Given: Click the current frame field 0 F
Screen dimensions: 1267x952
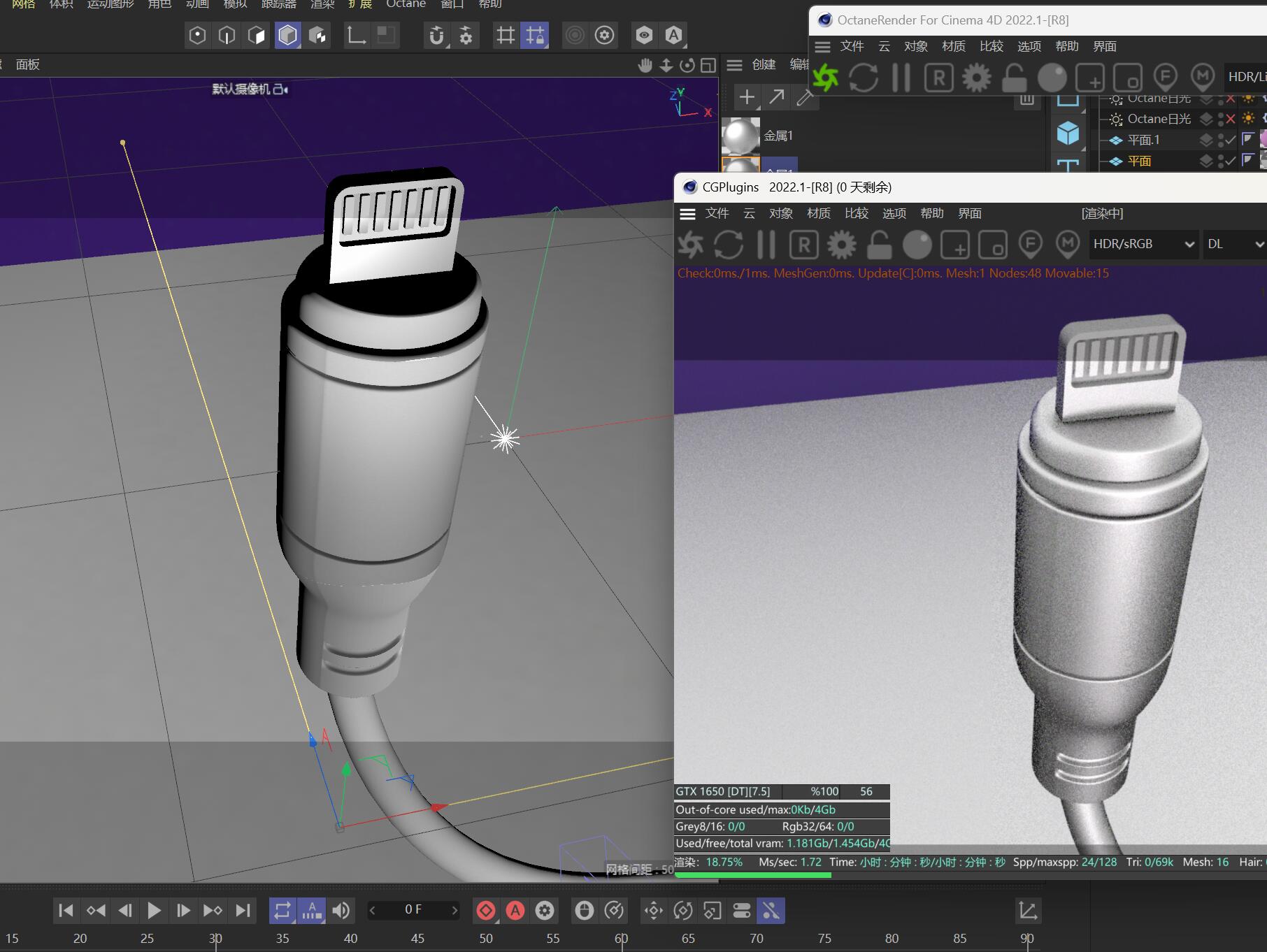Looking at the screenshot, I should click(413, 909).
